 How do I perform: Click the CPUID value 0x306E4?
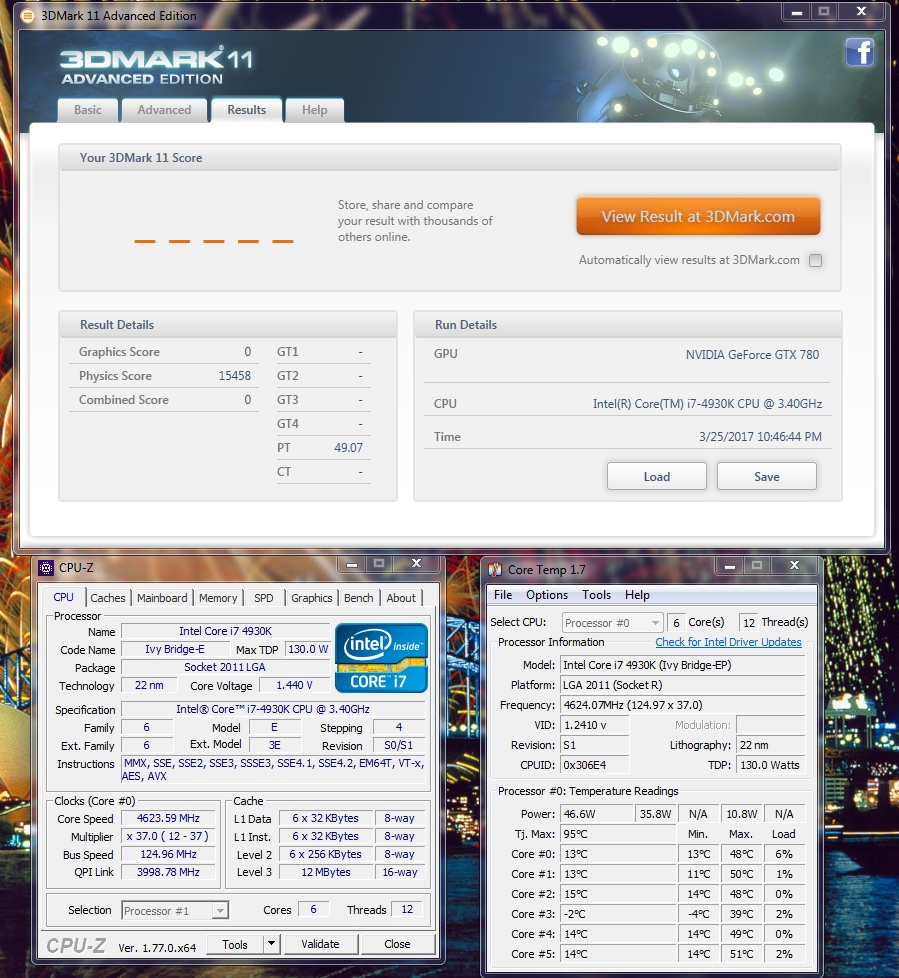(595, 765)
